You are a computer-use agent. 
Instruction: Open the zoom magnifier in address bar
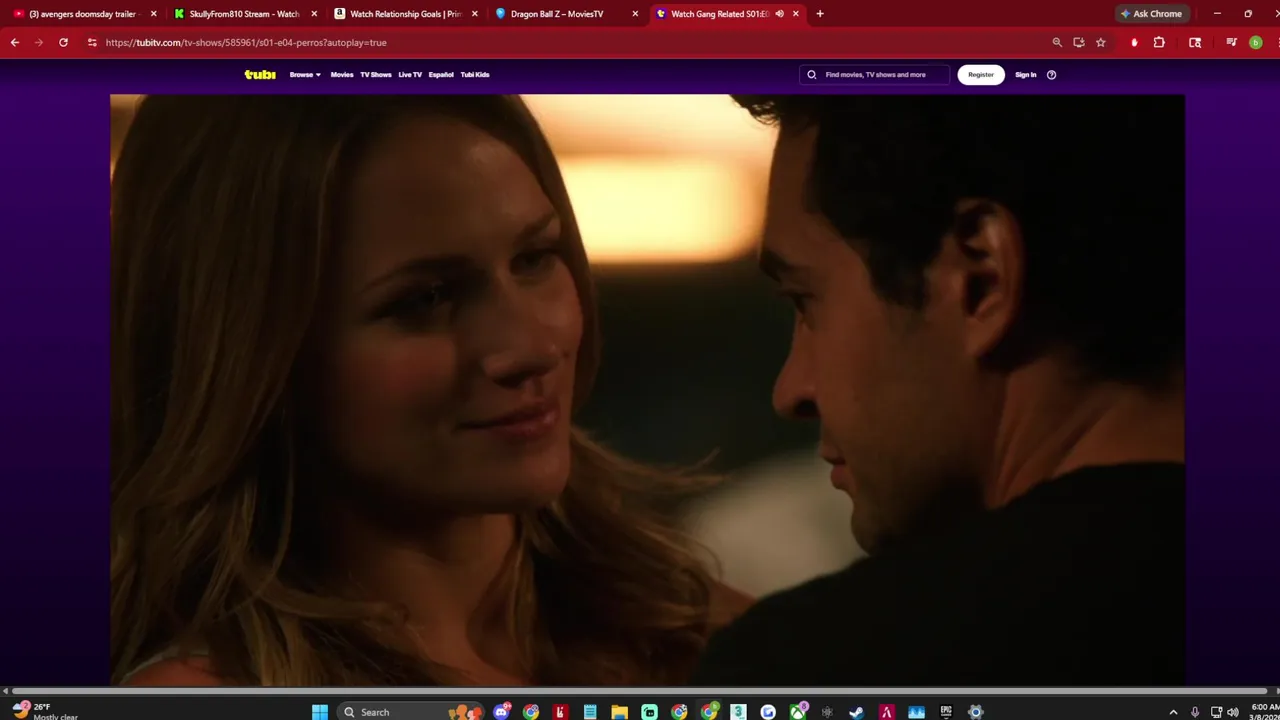tap(1057, 42)
